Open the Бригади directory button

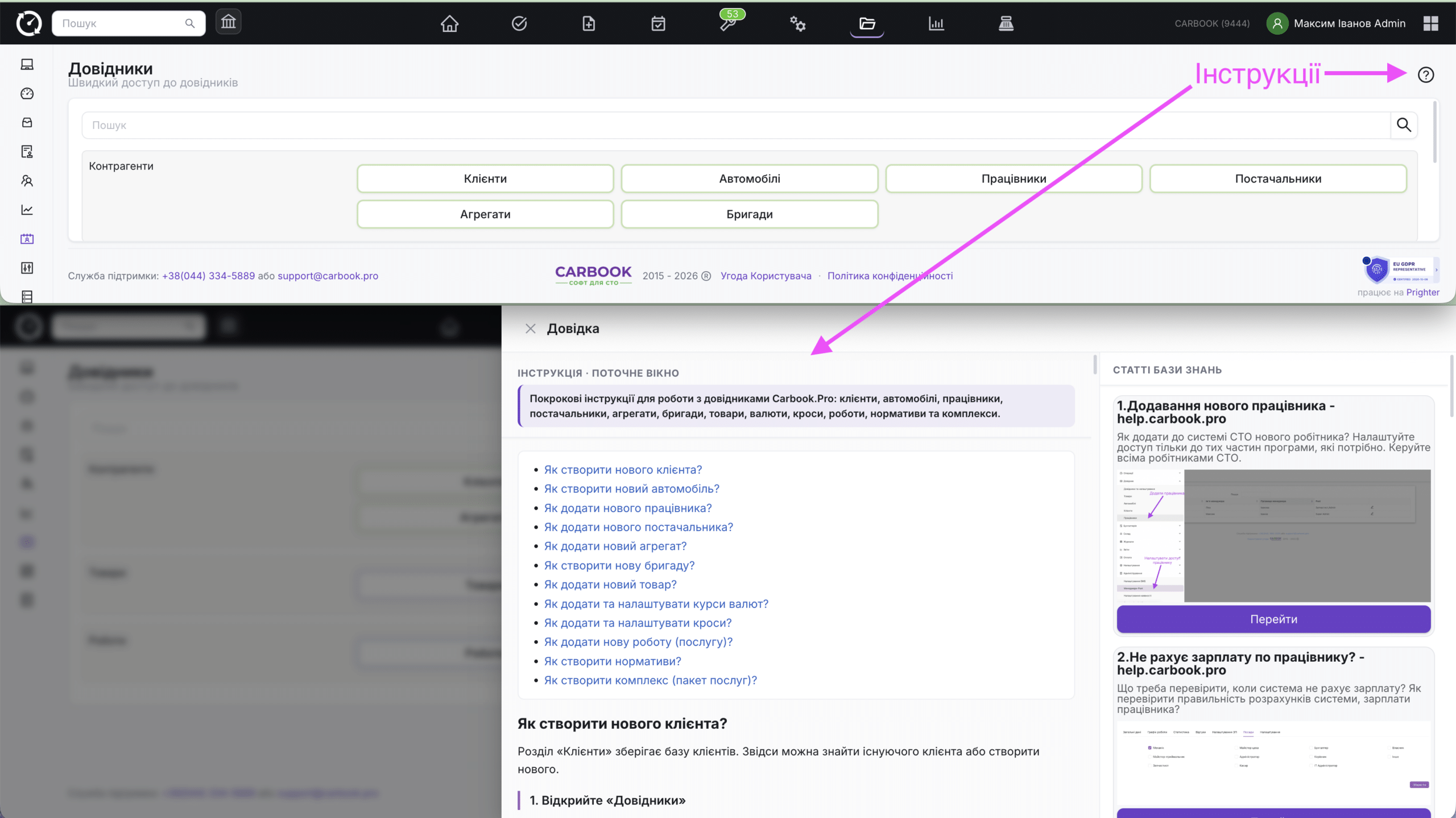750,214
